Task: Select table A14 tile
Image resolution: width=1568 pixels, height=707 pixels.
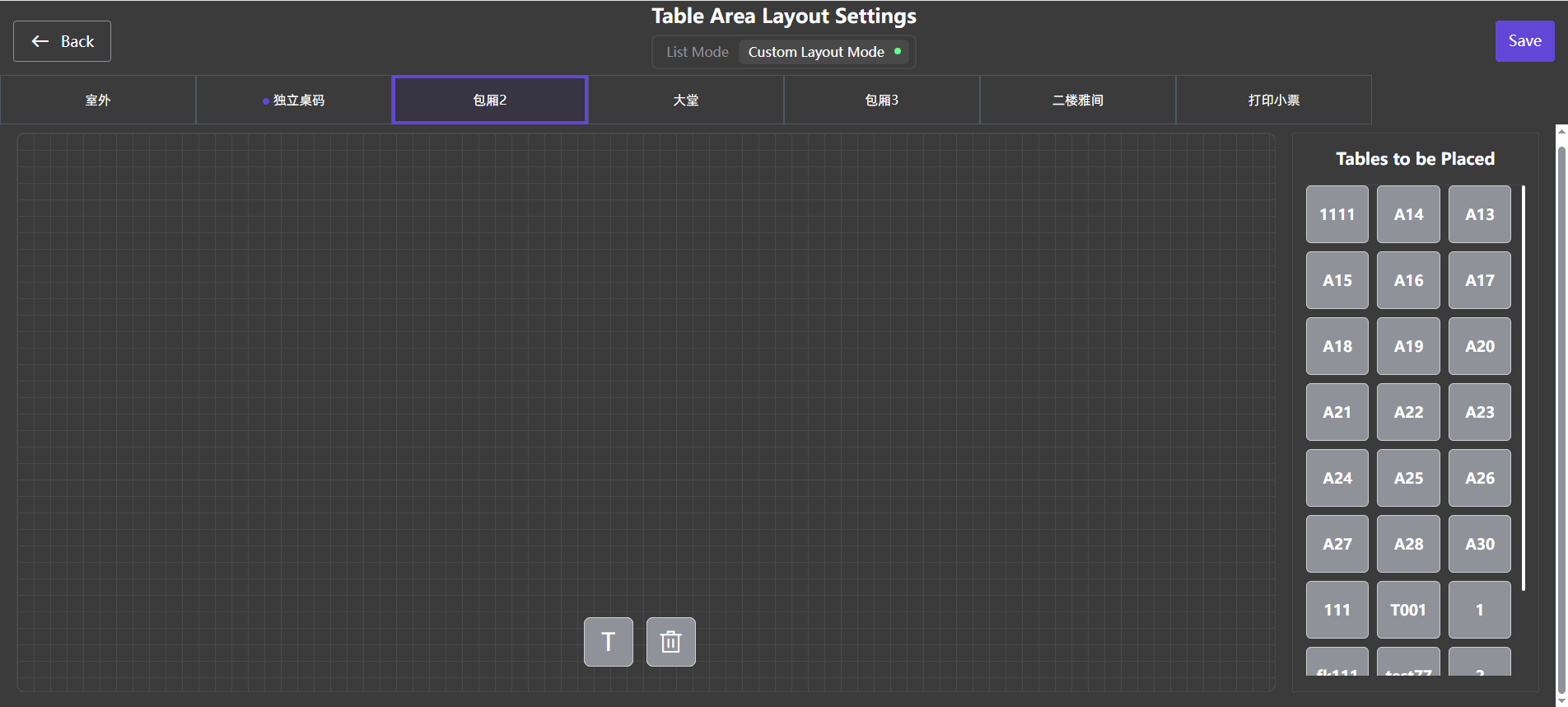Action: [x=1408, y=214]
